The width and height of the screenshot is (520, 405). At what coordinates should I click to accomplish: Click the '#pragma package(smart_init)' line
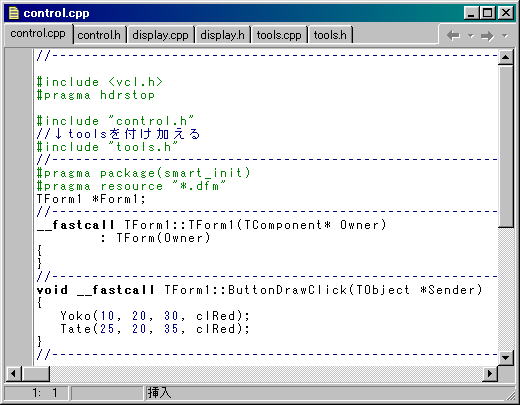click(143, 173)
